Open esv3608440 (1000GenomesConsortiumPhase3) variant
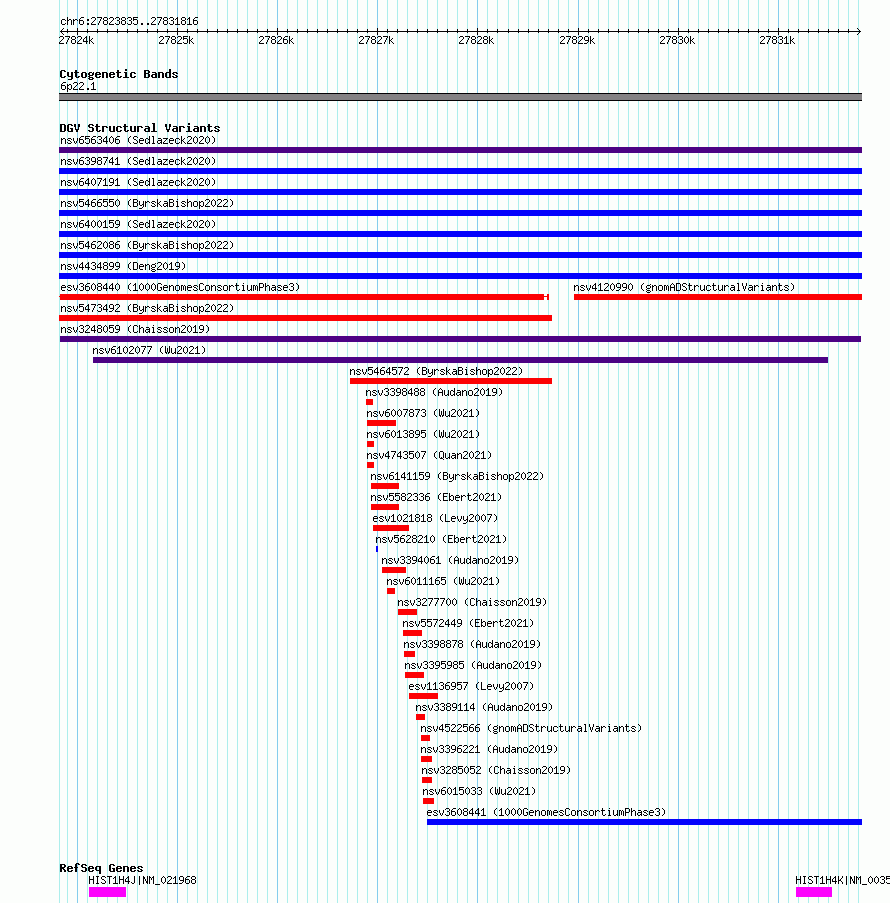890x903 pixels. [180, 287]
